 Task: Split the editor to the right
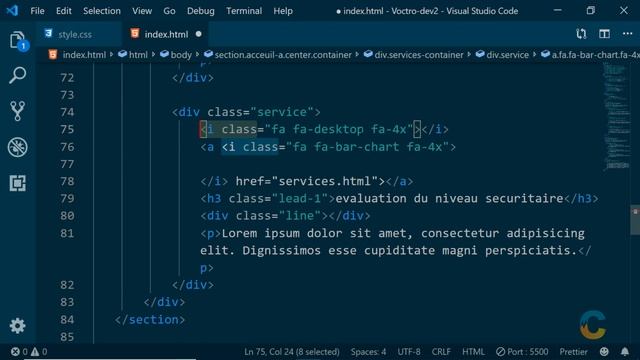pyautogui.click(x=604, y=34)
